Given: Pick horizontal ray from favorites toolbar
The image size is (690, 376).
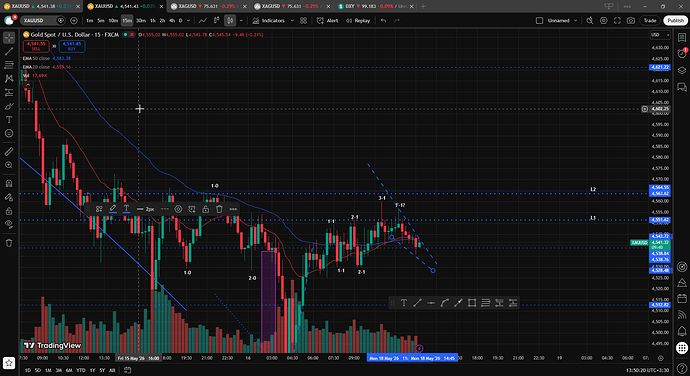Looking at the screenshot, I should [431, 303].
